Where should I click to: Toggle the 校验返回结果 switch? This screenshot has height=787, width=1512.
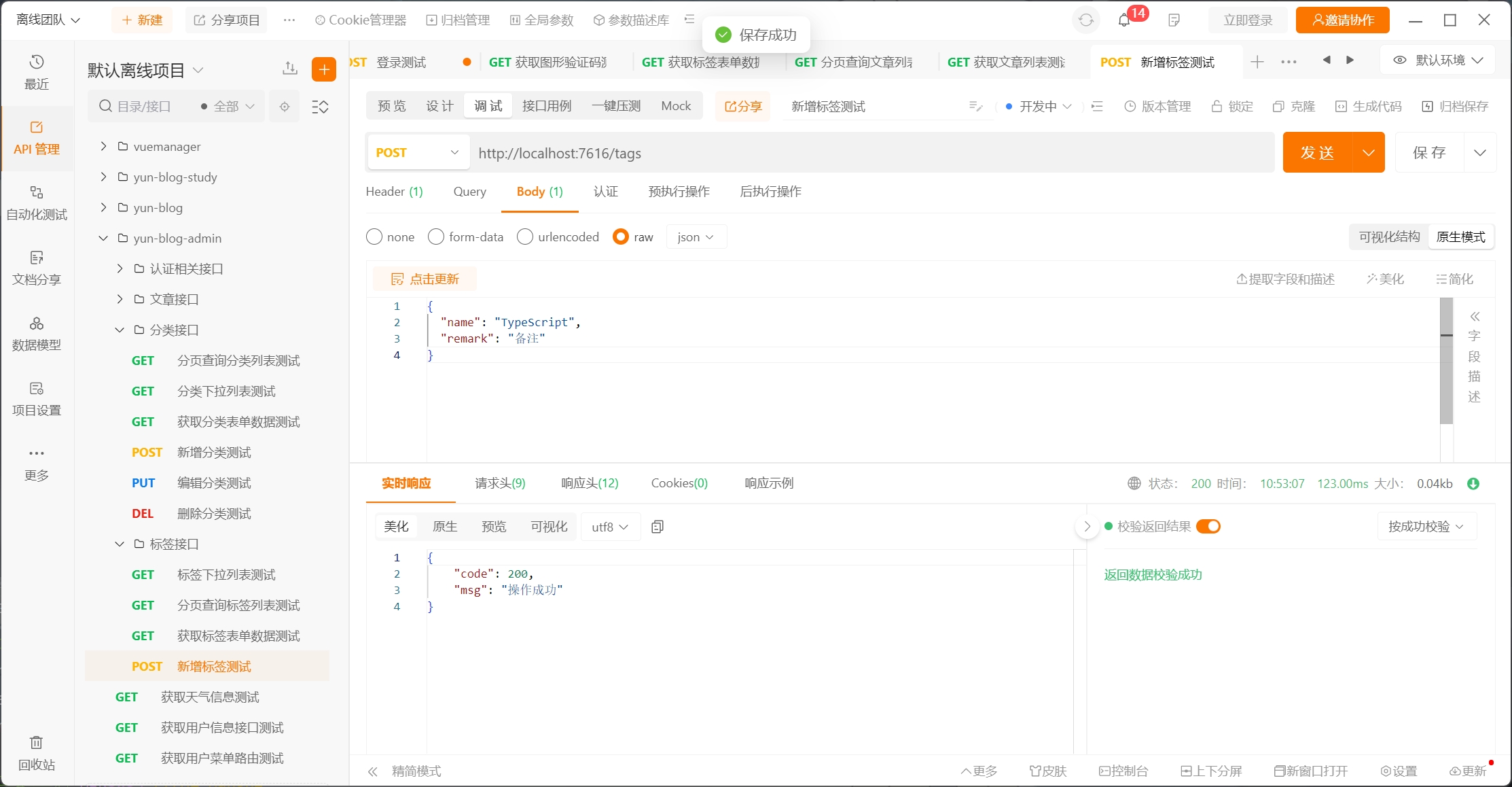[x=1208, y=527]
